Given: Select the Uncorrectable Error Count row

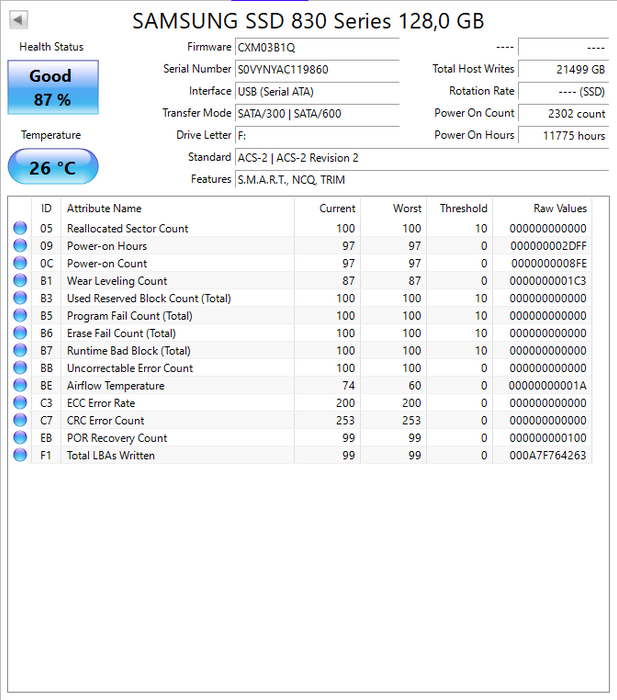Looking at the screenshot, I should click(x=300, y=368).
